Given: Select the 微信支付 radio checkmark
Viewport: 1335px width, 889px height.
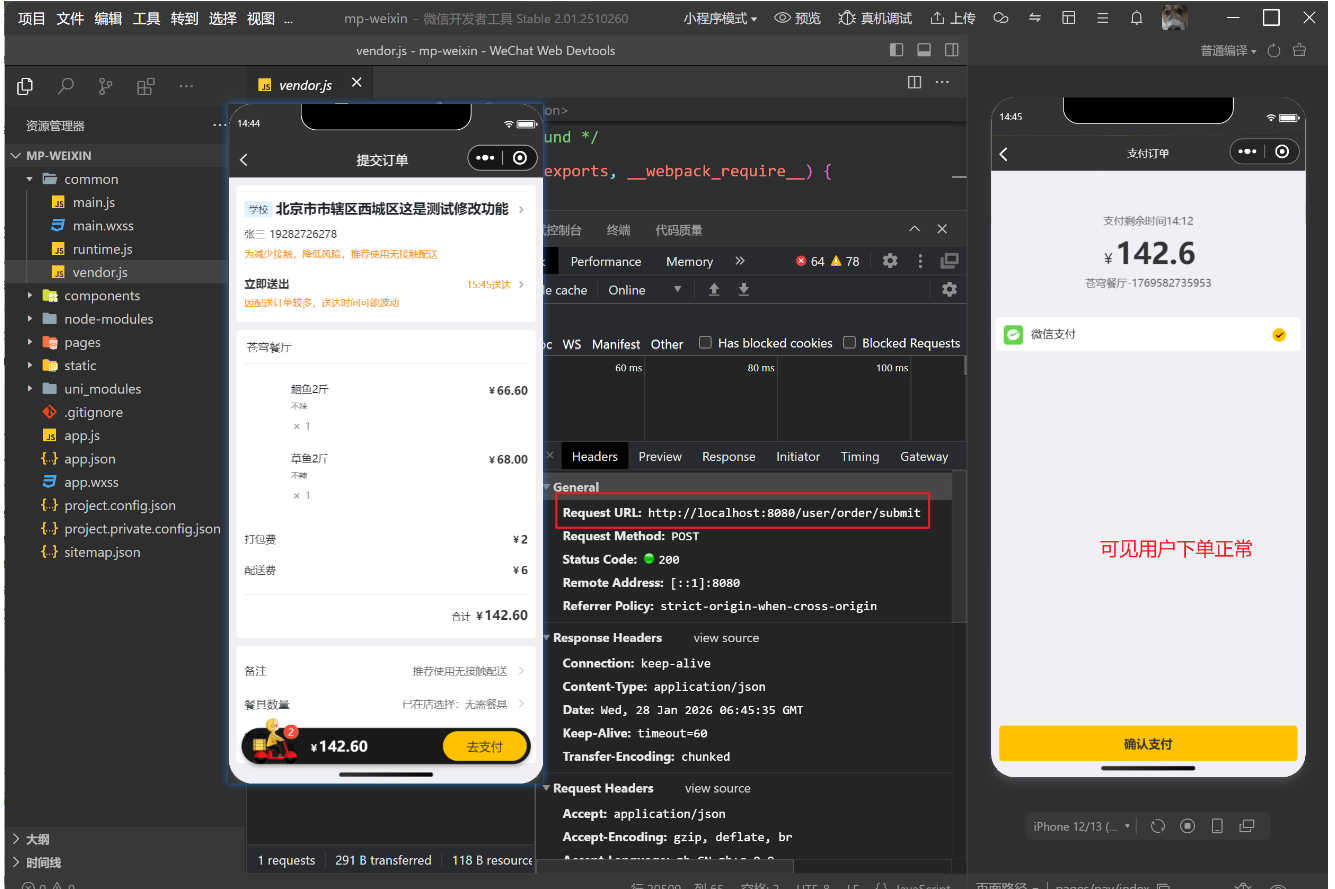Looking at the screenshot, I should point(1279,335).
